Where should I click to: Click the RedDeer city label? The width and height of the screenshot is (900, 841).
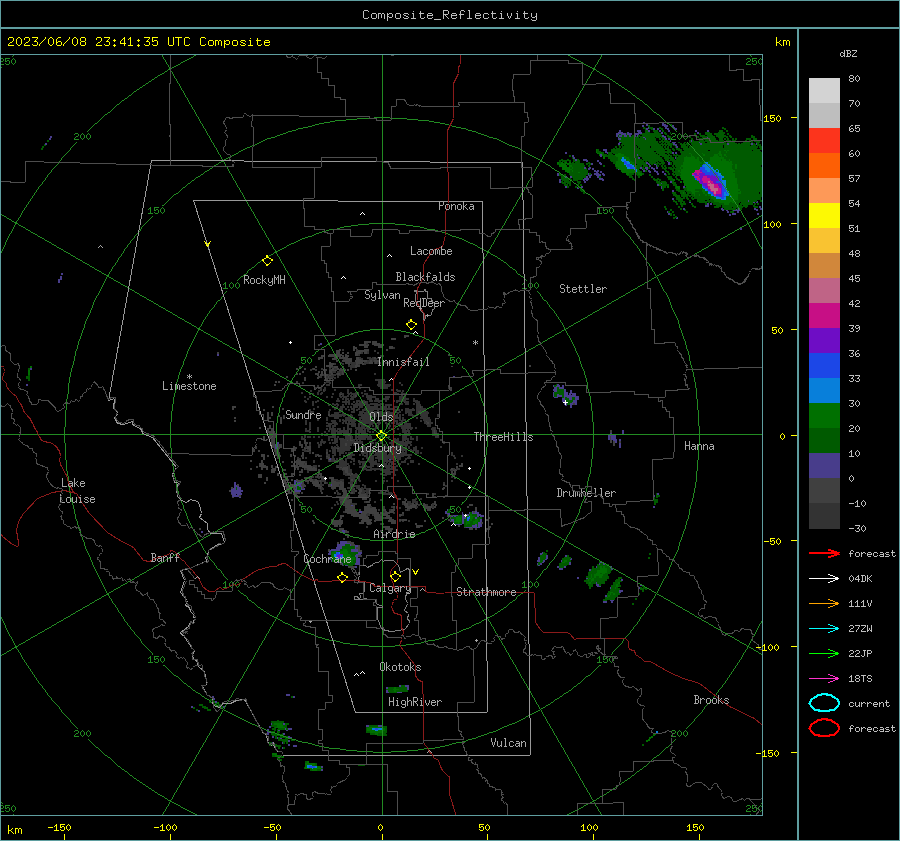click(424, 303)
